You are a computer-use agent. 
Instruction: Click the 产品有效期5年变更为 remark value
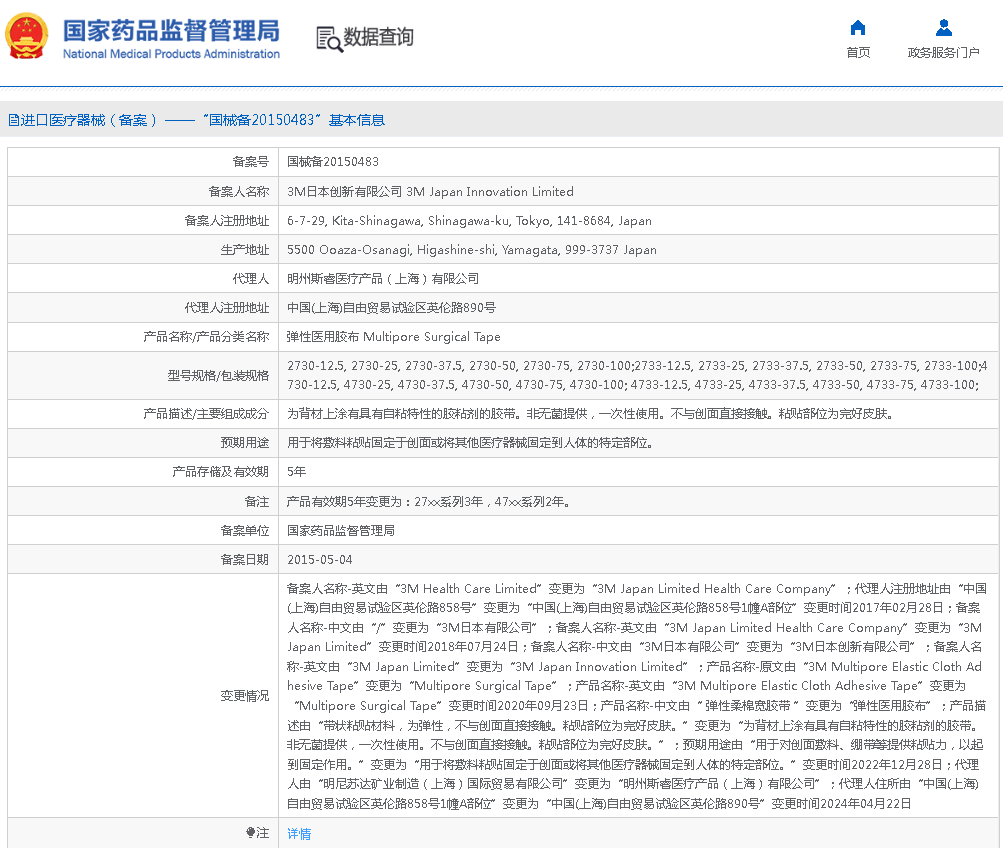pyautogui.click(x=428, y=502)
